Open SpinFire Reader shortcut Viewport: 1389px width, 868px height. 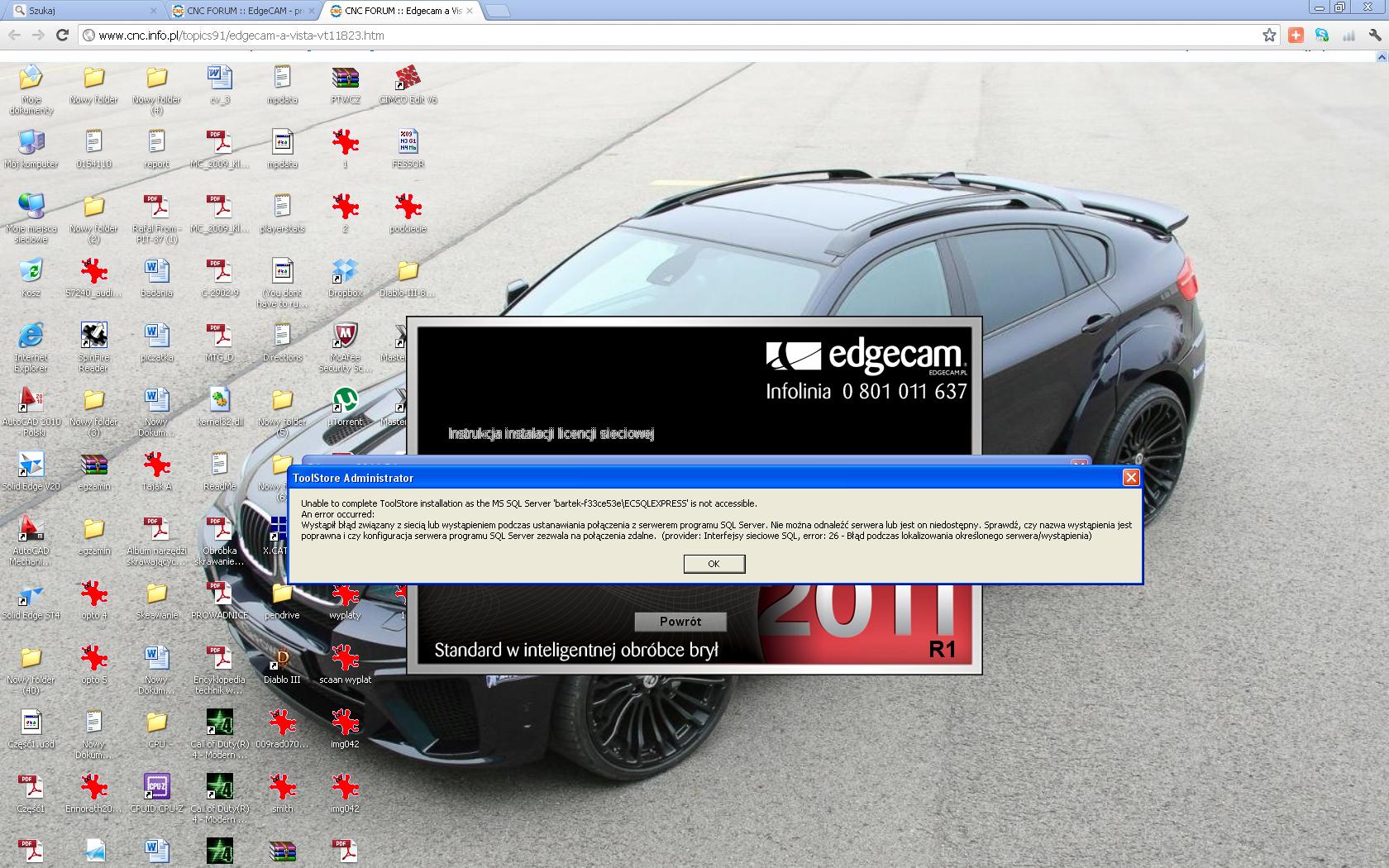(93, 347)
